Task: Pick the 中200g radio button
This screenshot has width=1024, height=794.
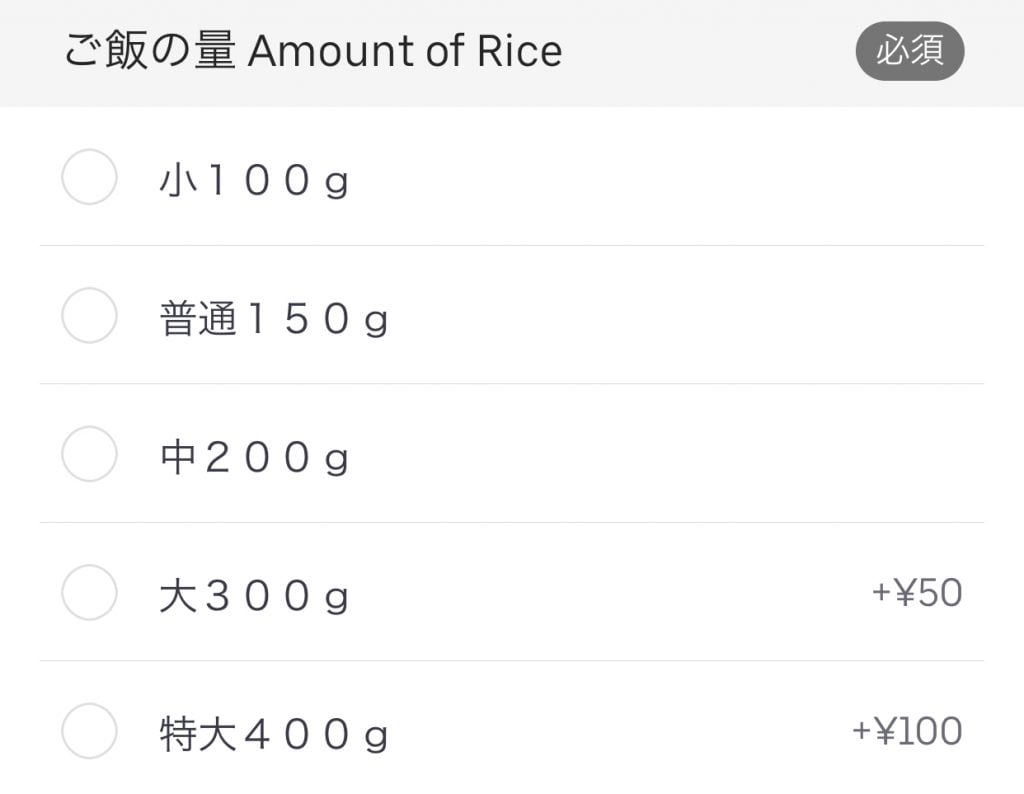Action: (90, 453)
